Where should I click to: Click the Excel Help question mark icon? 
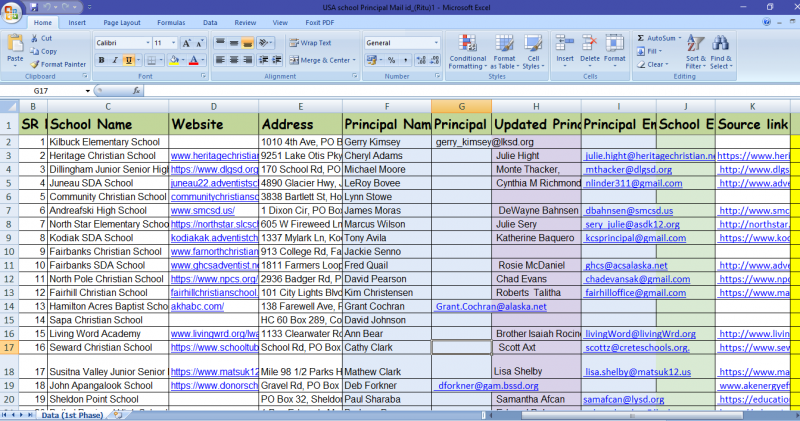pyautogui.click(x=766, y=22)
